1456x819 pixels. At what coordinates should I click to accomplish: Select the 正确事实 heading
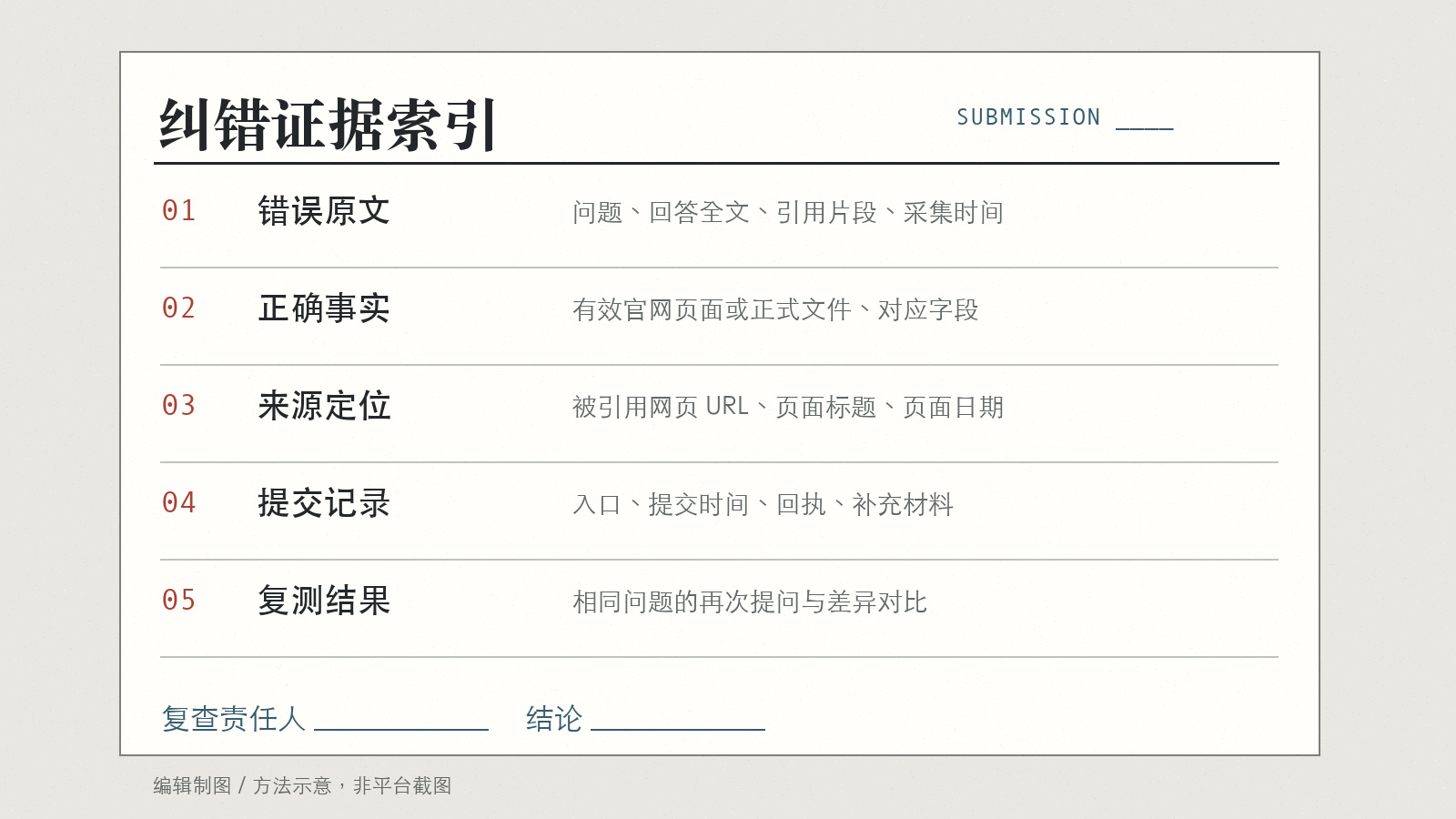pyautogui.click(x=324, y=308)
